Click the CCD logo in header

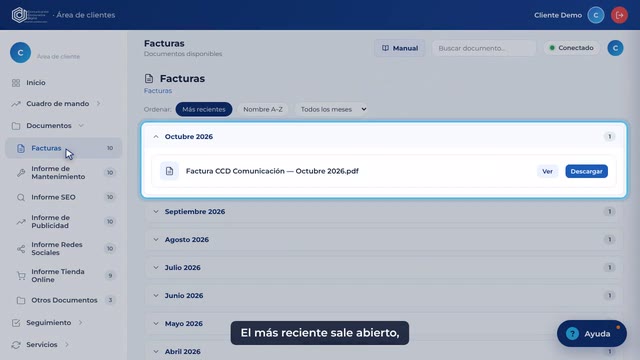click(29, 15)
